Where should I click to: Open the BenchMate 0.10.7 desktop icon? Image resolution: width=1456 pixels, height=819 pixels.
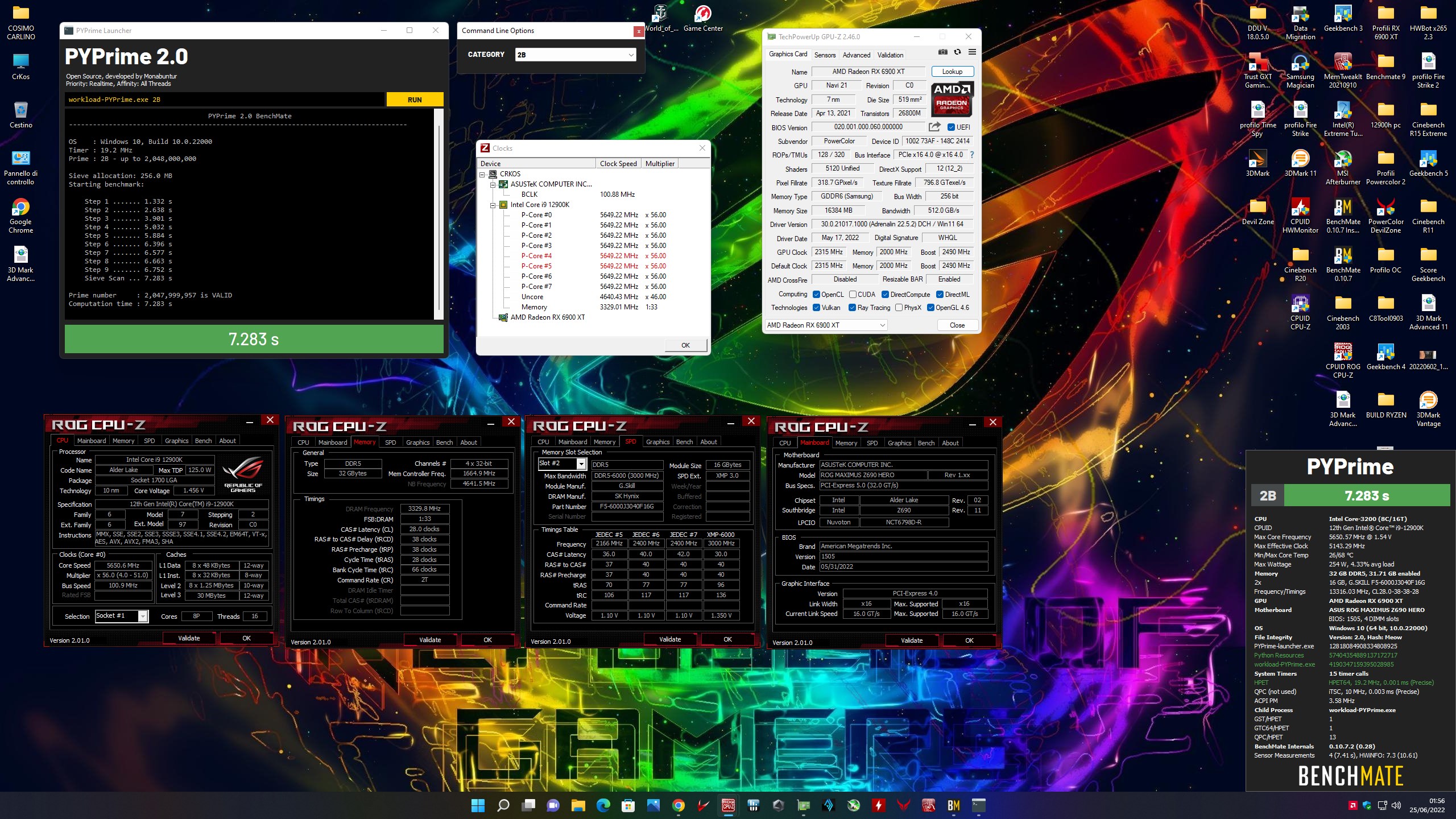[x=1343, y=264]
